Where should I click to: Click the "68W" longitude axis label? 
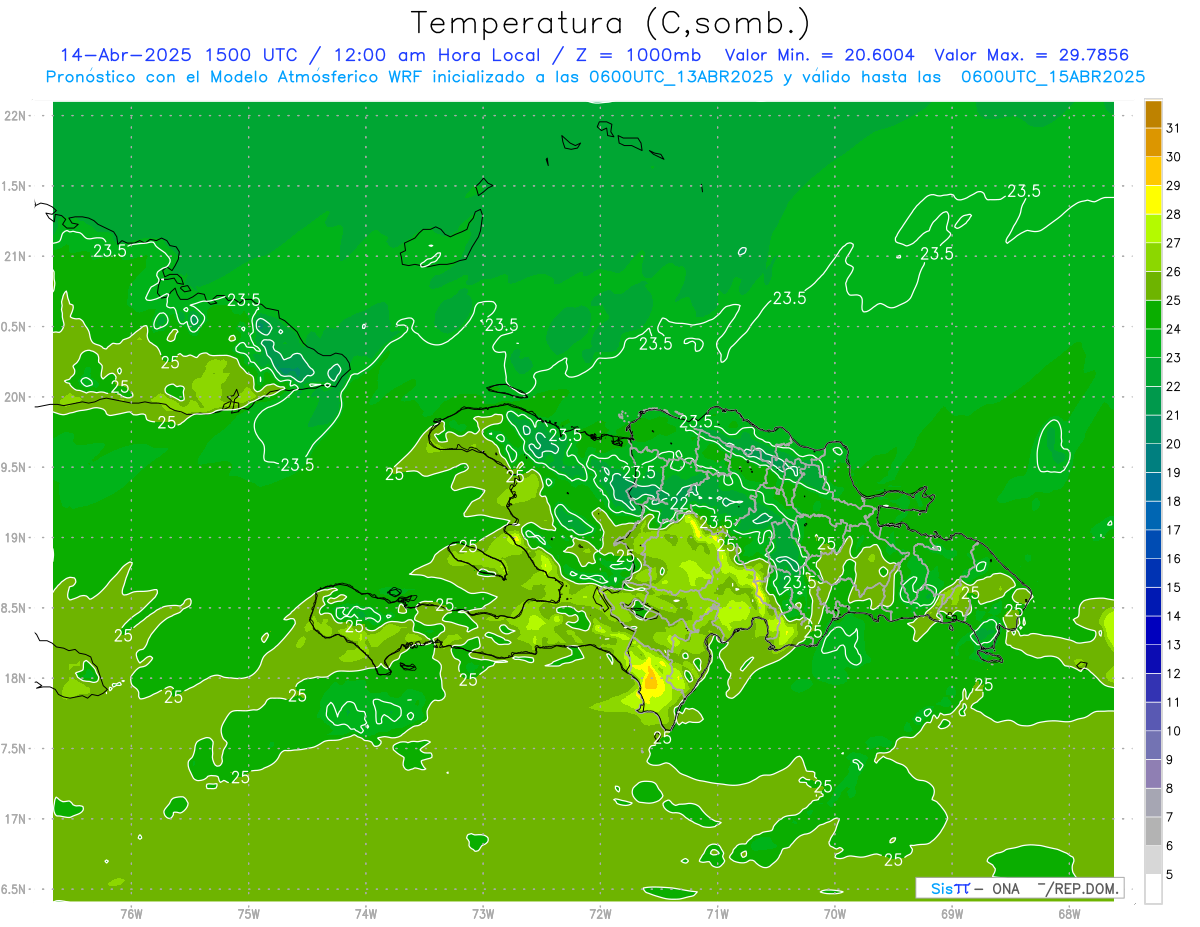pyautogui.click(x=1069, y=913)
